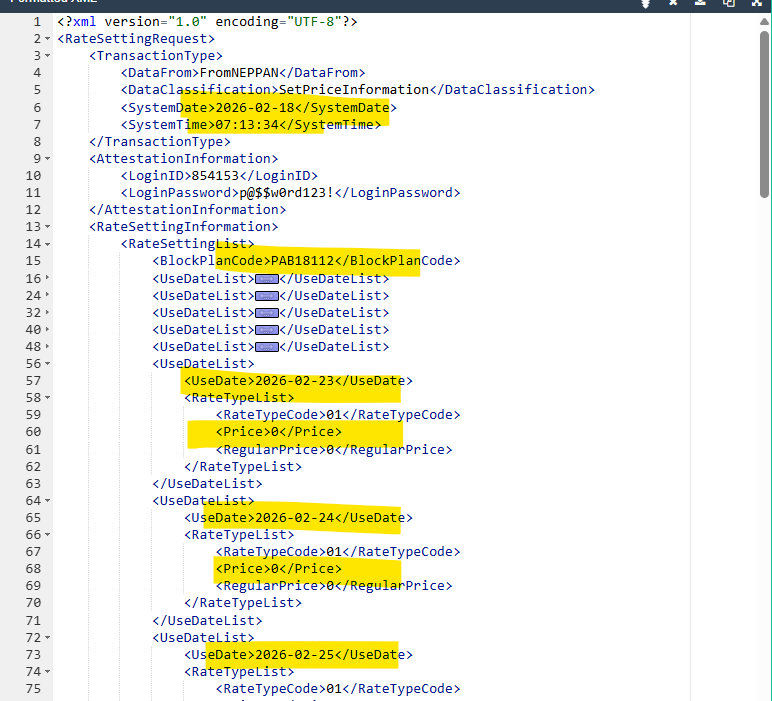Open folded placeholder on line 48 UseDateList
Screen dimensions: 772x701
267,347
